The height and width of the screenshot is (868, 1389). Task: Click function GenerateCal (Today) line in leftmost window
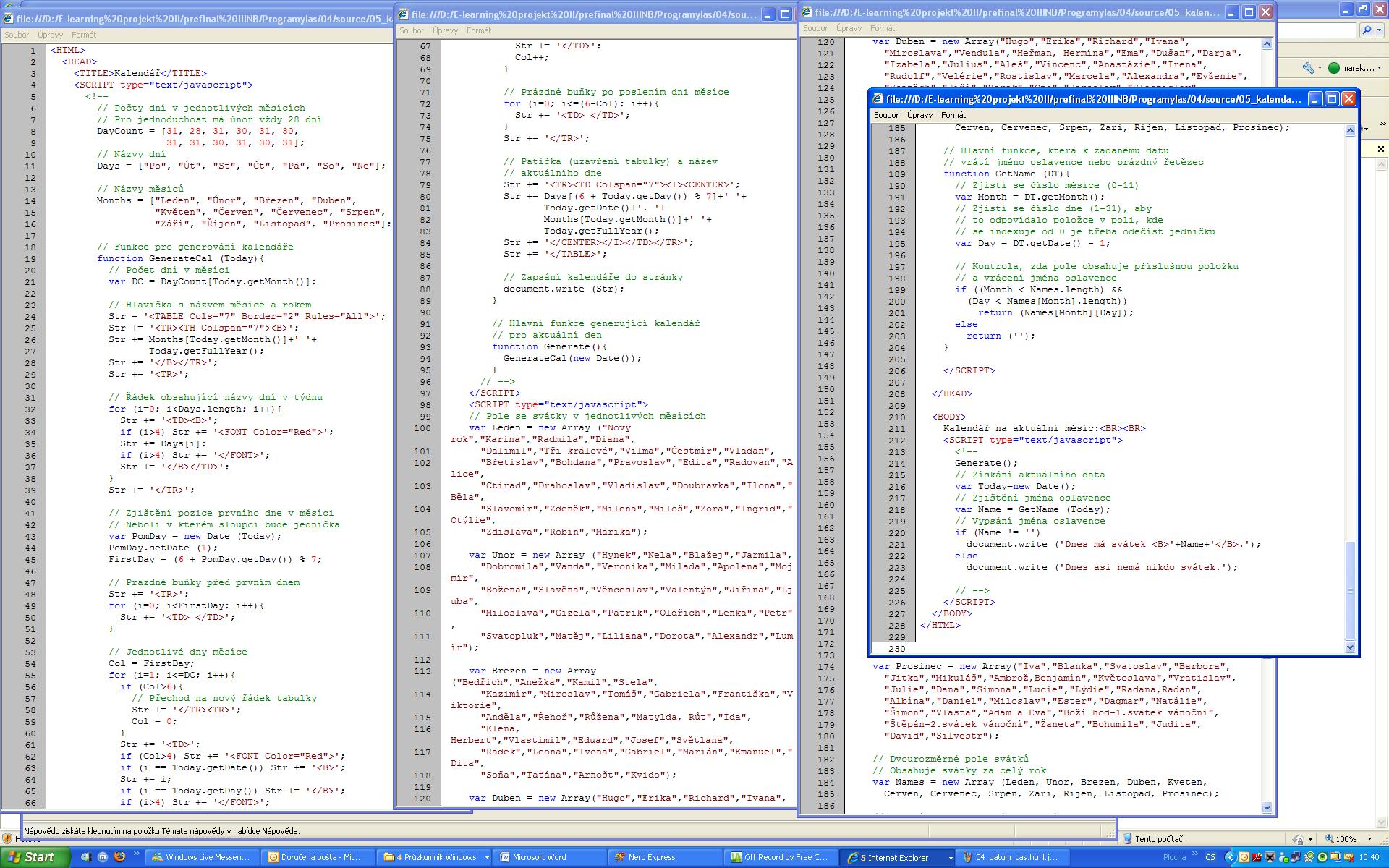[181, 258]
